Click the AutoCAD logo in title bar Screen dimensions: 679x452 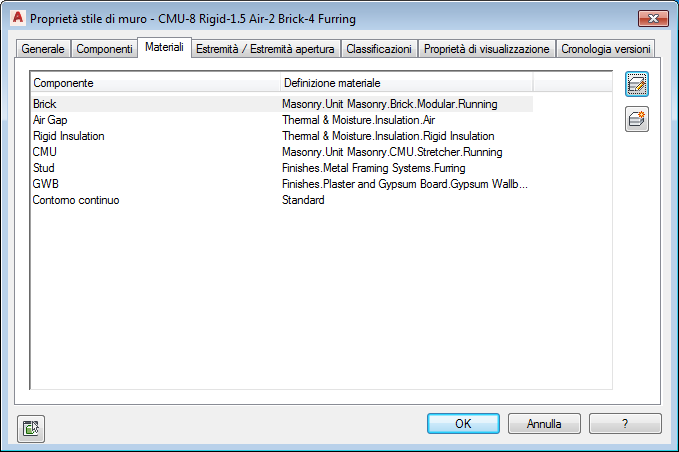click(15, 18)
